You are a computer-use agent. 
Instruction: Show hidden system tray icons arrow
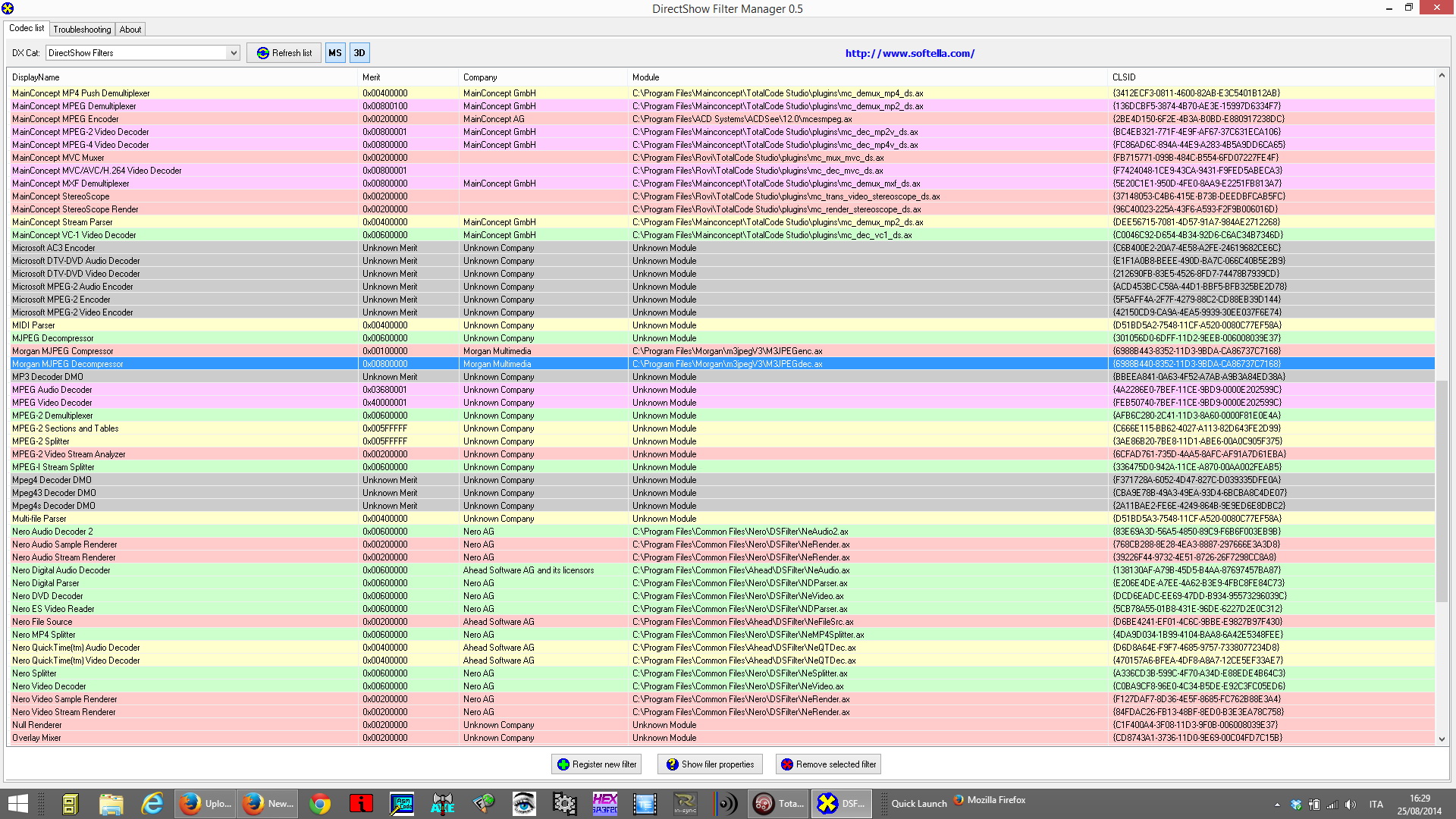point(1277,805)
